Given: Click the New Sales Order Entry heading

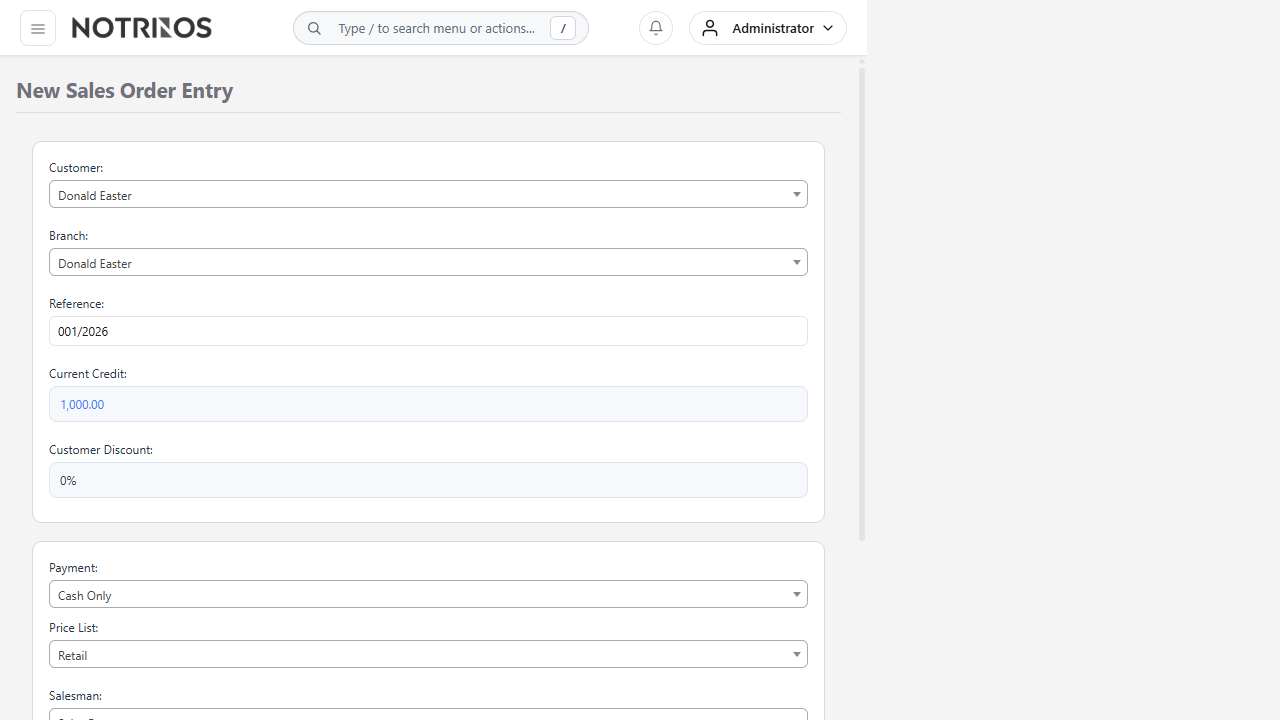Looking at the screenshot, I should click(x=125, y=90).
